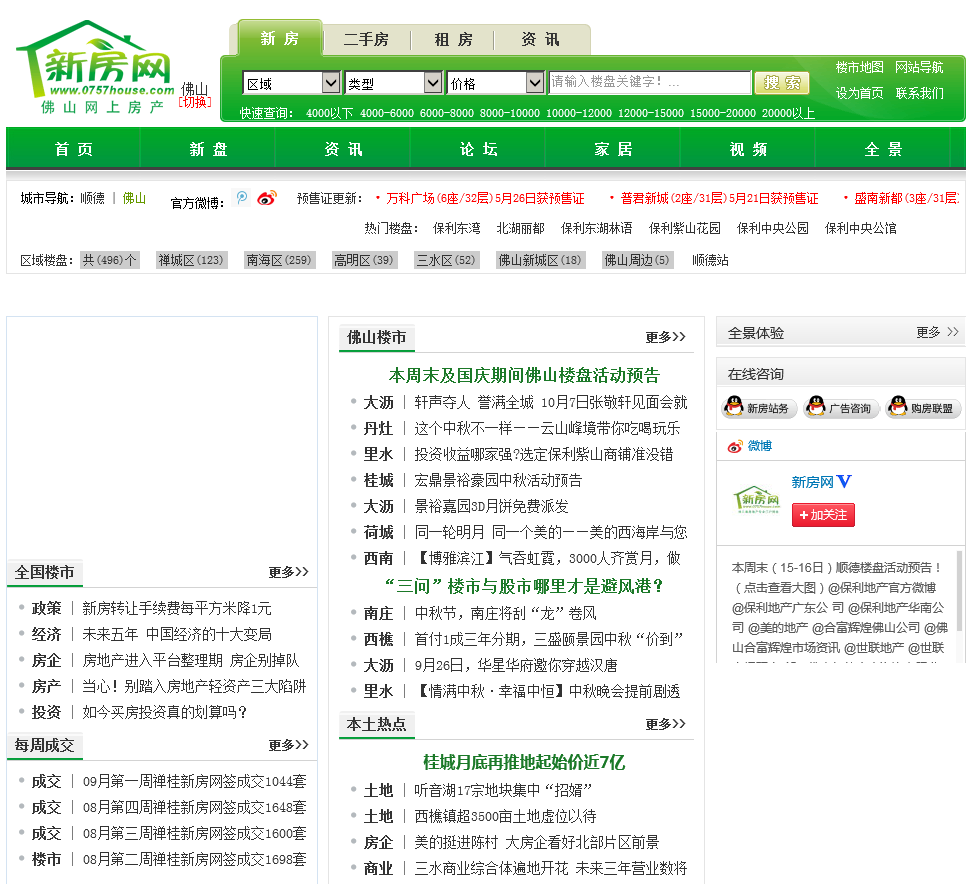This screenshot has width=972, height=884.
Task: Click the 购房联盟 QQ consultation button
Action: click(x=923, y=408)
